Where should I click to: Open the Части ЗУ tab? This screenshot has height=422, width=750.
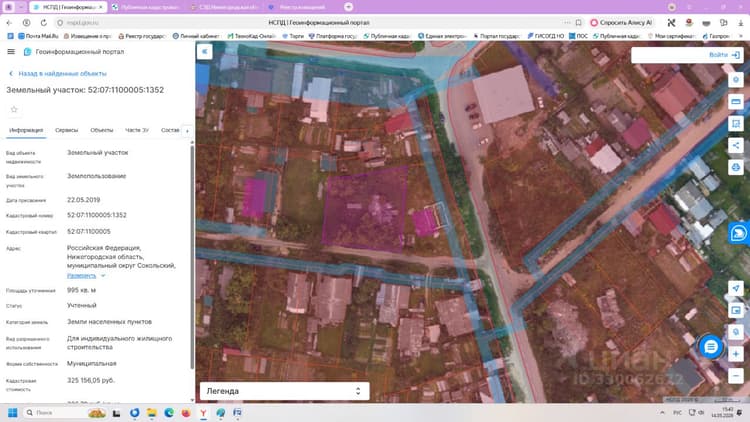coord(137,130)
